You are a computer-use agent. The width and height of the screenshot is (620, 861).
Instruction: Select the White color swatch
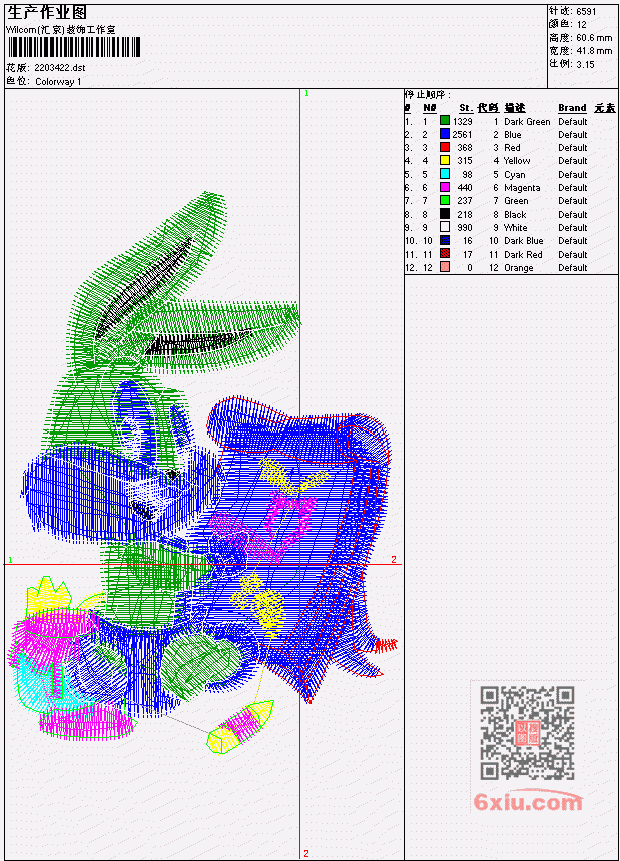coord(445,227)
